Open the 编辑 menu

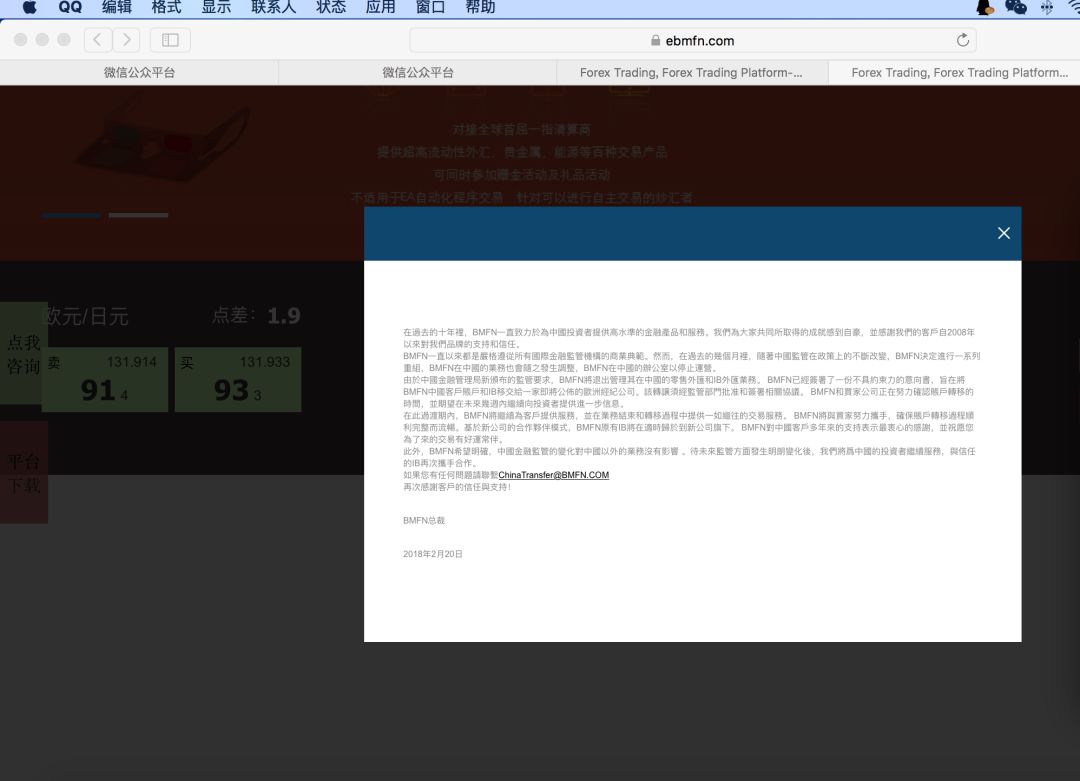117,8
